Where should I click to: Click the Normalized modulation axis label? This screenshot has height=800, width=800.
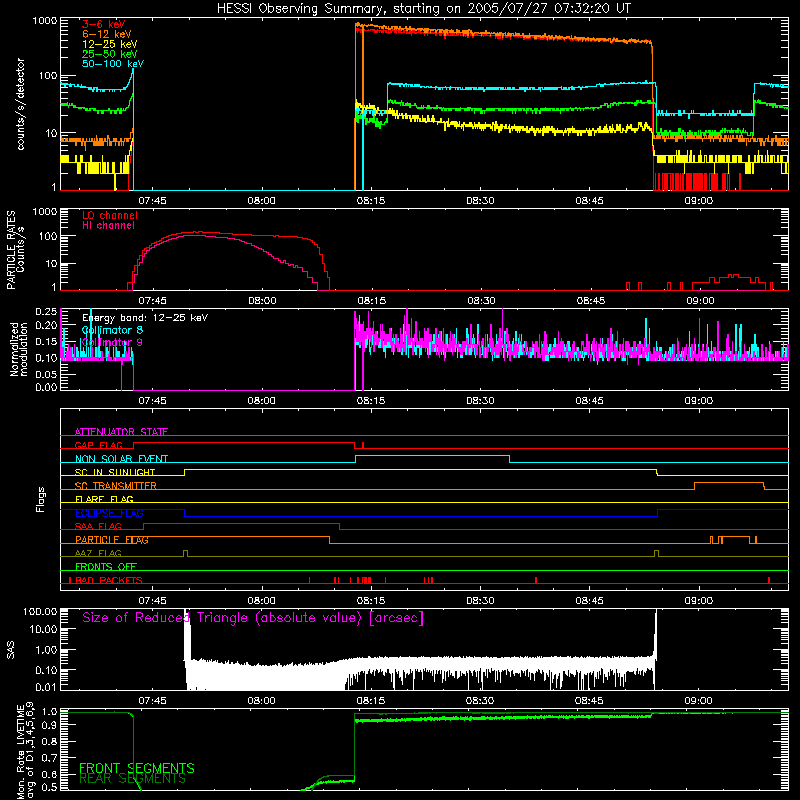tap(18, 349)
